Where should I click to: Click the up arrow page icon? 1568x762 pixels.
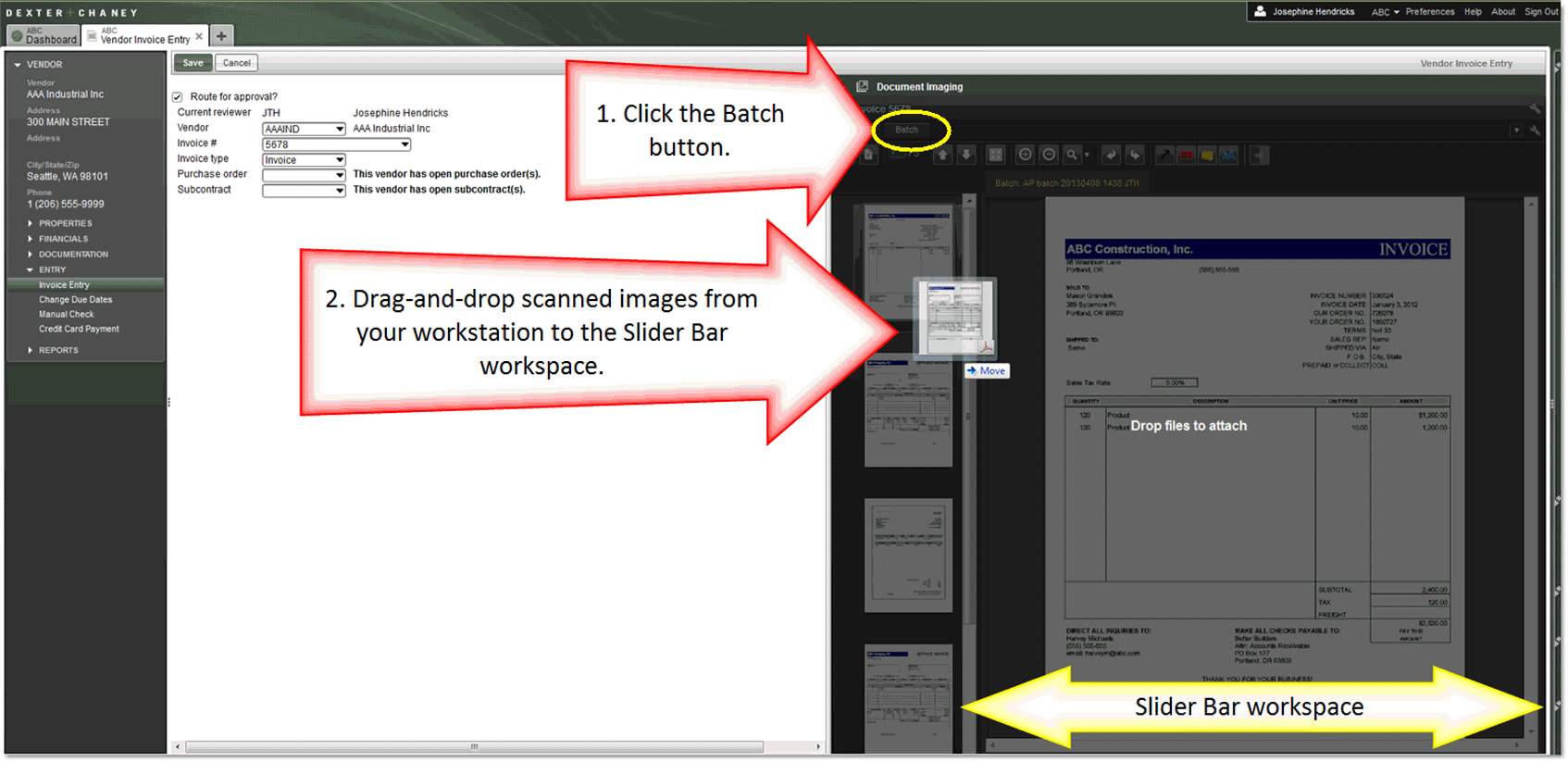(943, 155)
